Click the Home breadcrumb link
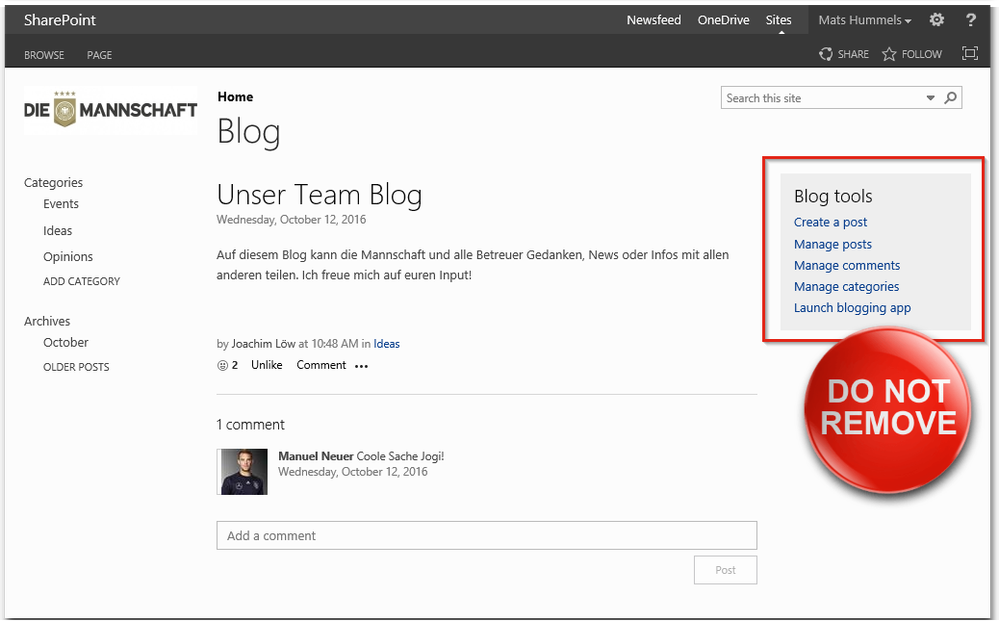This screenshot has width=999, height=627. (x=235, y=97)
